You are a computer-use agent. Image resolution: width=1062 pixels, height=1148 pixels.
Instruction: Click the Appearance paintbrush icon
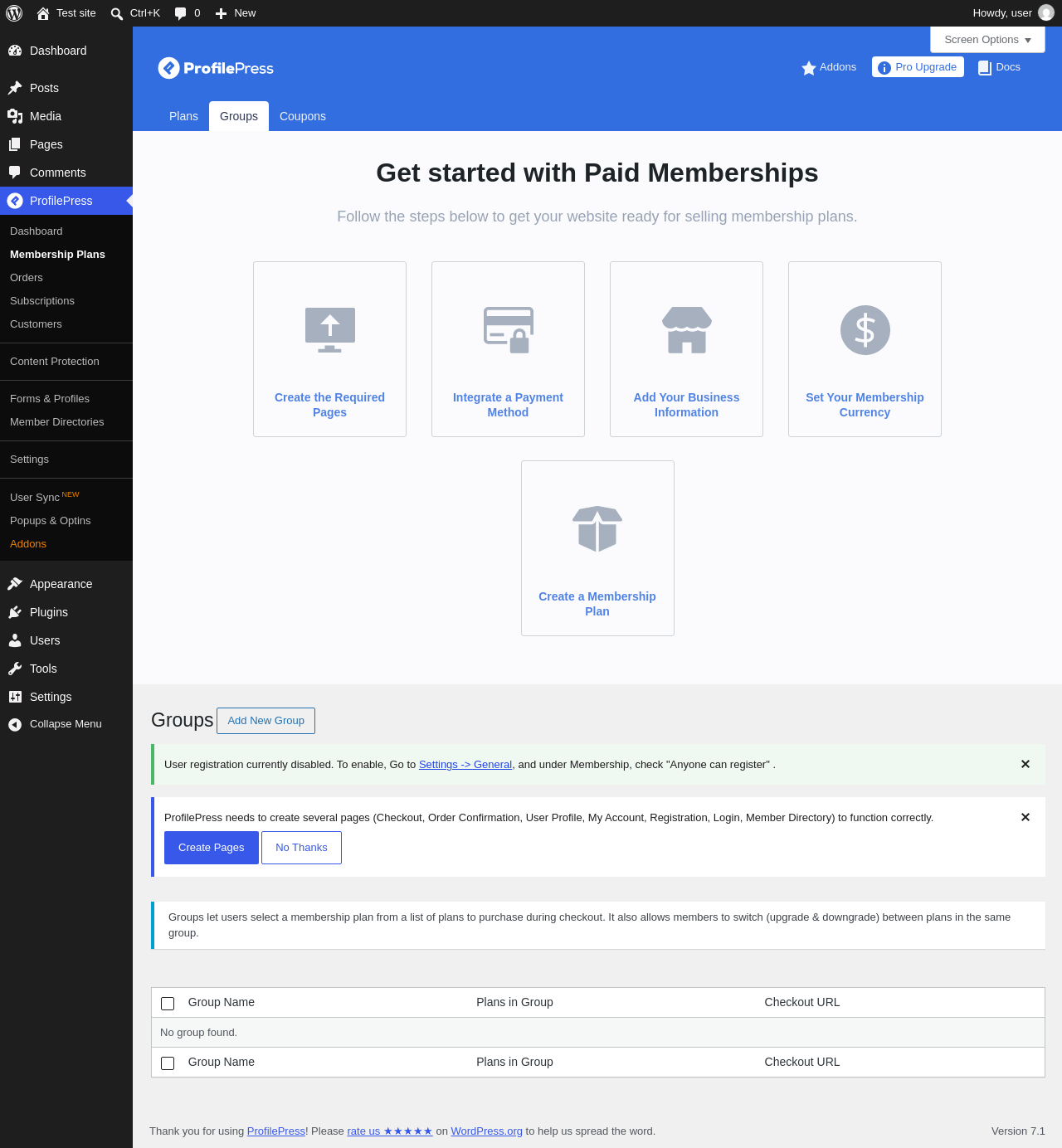click(15, 584)
